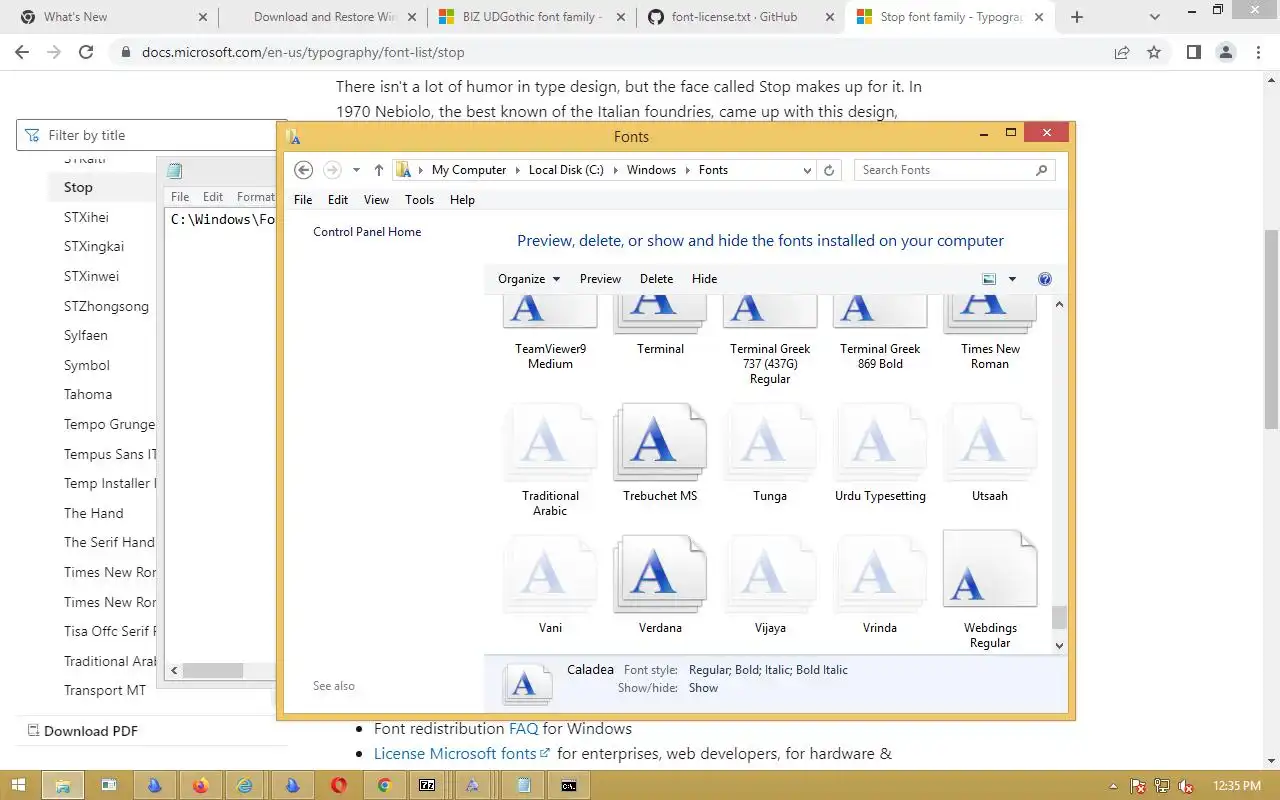1280x800 pixels.
Task: Click Delete in Fonts toolbar
Action: (x=656, y=279)
